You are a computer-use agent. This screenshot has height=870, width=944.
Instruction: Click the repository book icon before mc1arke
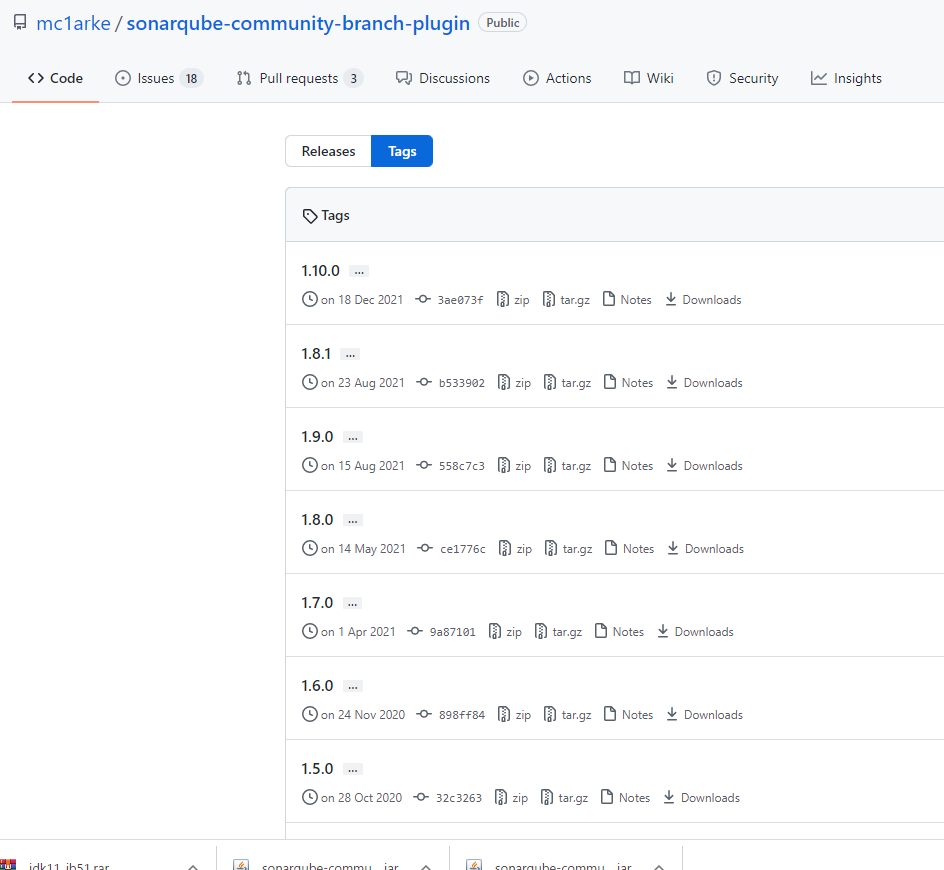[x=19, y=21]
